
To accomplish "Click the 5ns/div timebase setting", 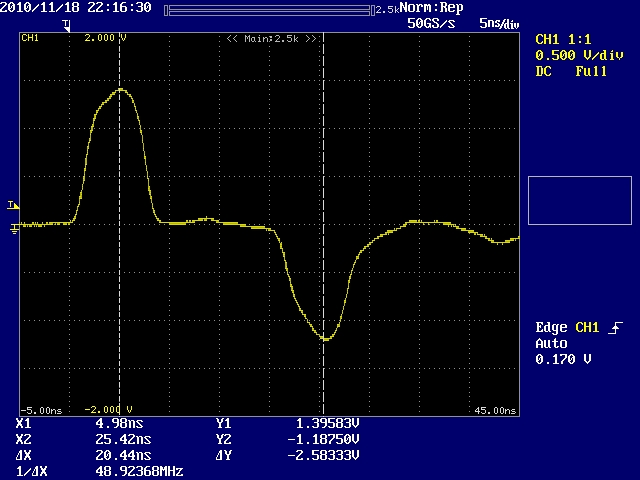I will tap(499, 22).
